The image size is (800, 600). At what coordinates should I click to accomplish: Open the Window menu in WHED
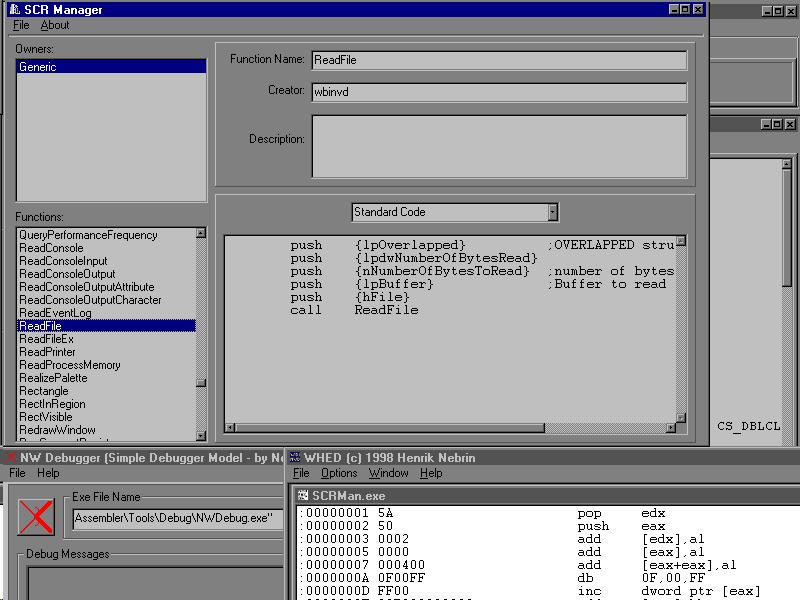coord(388,473)
